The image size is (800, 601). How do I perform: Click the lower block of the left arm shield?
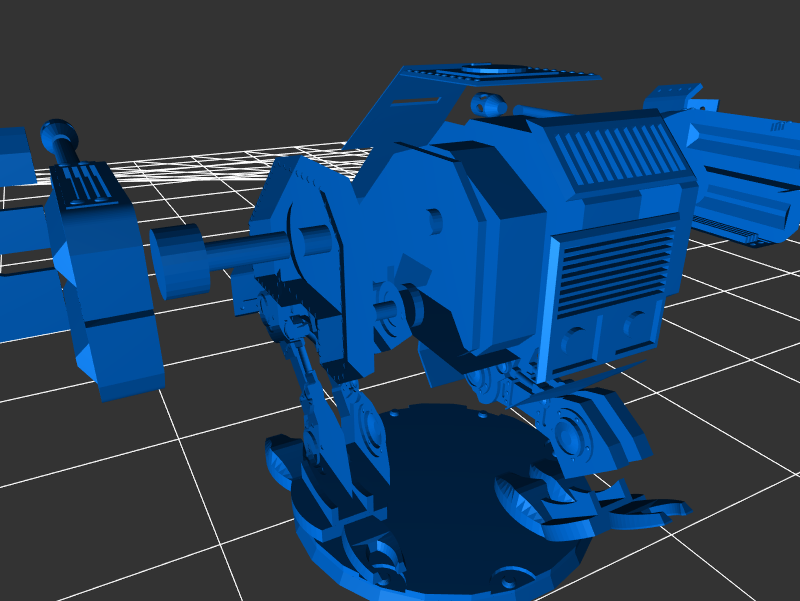[122, 355]
